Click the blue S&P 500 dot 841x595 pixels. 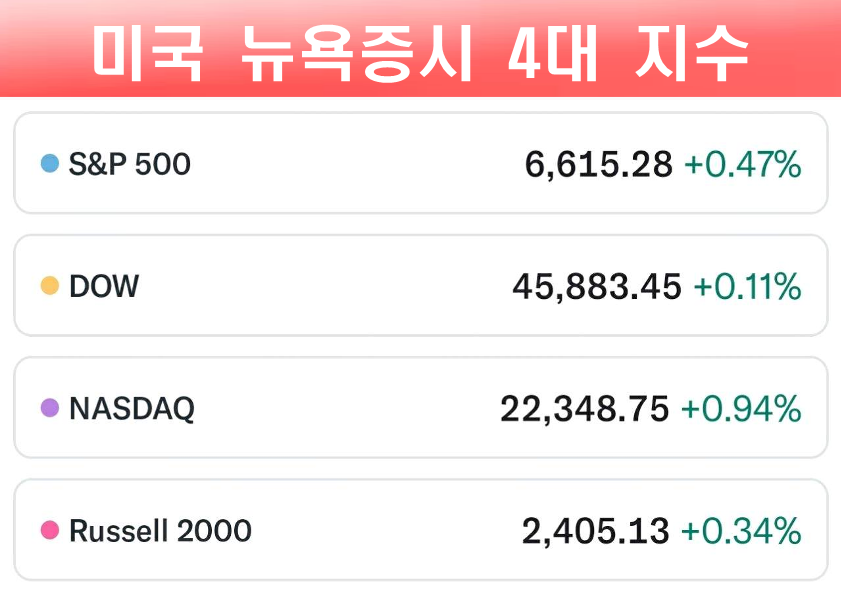50,163
